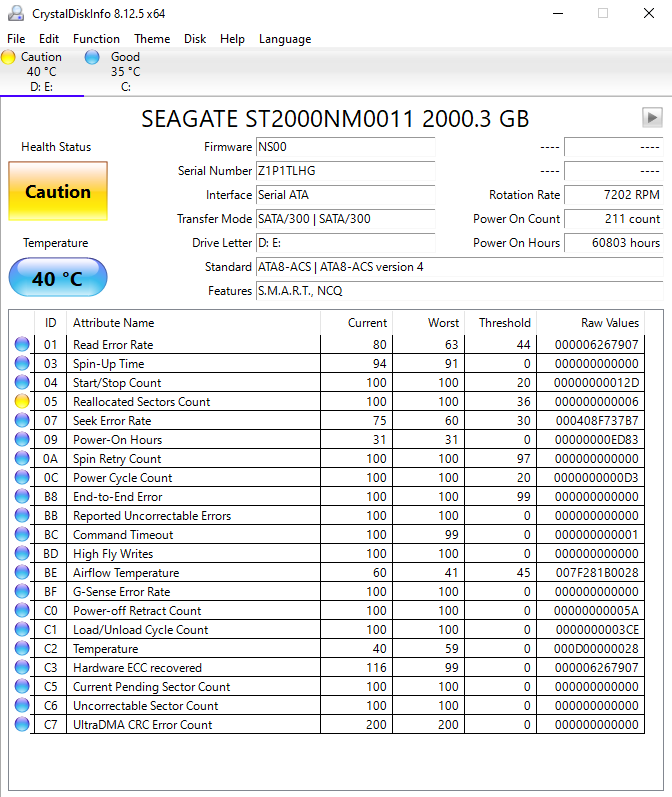Click the Rotation Rate 7202 RPM field

coord(614,195)
